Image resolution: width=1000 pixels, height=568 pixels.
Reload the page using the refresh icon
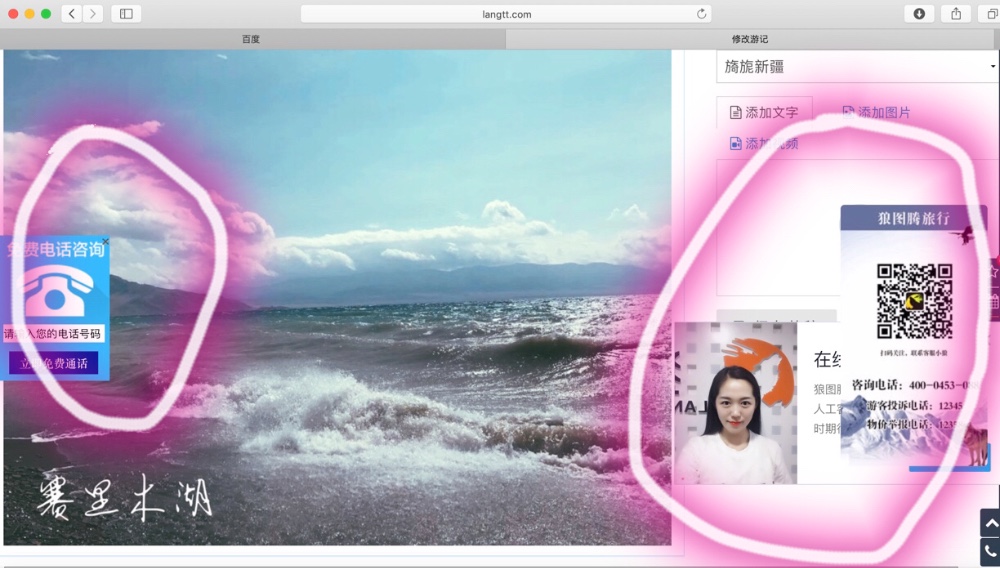(702, 14)
